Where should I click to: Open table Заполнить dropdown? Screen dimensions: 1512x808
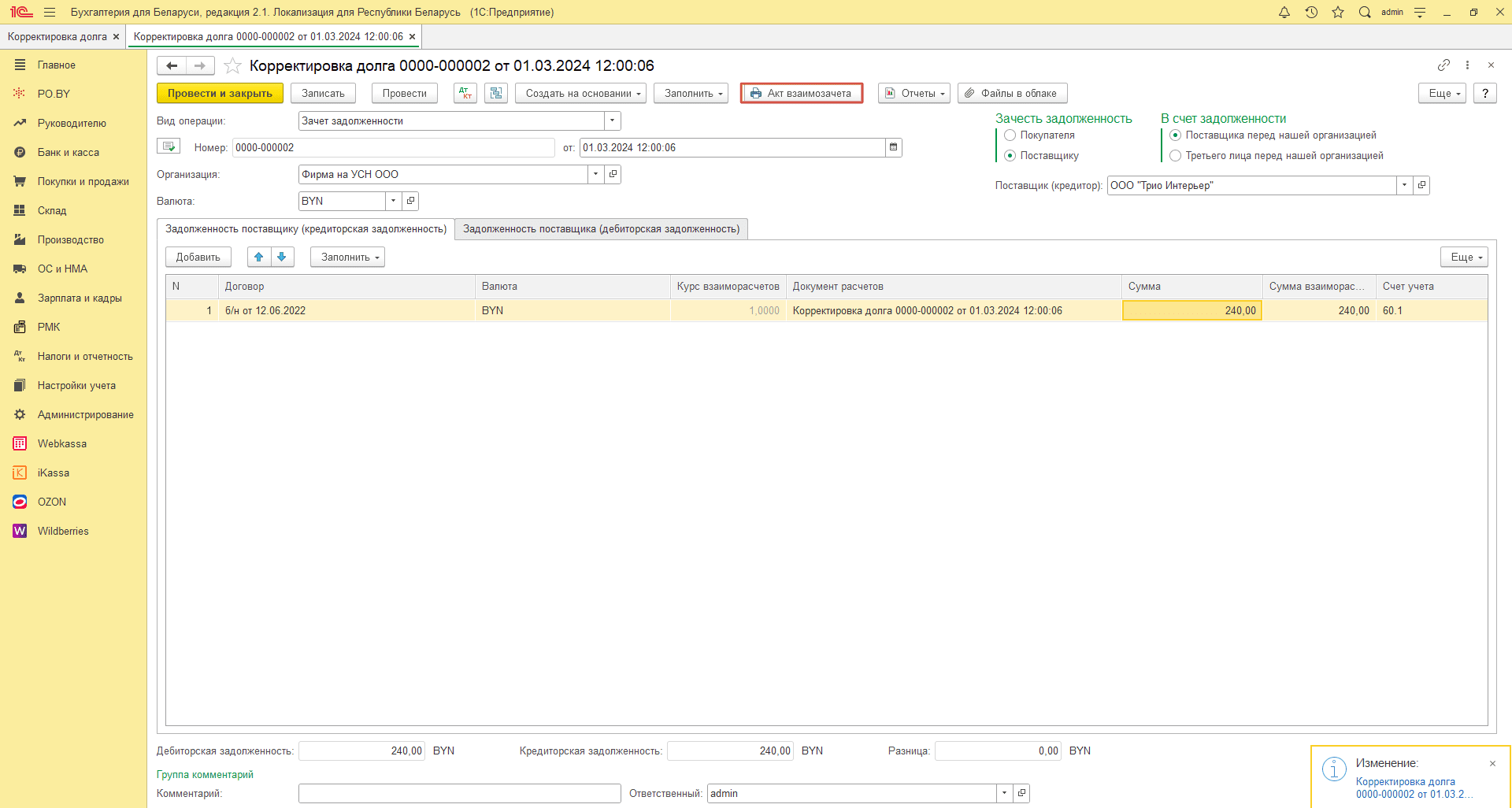click(x=347, y=257)
